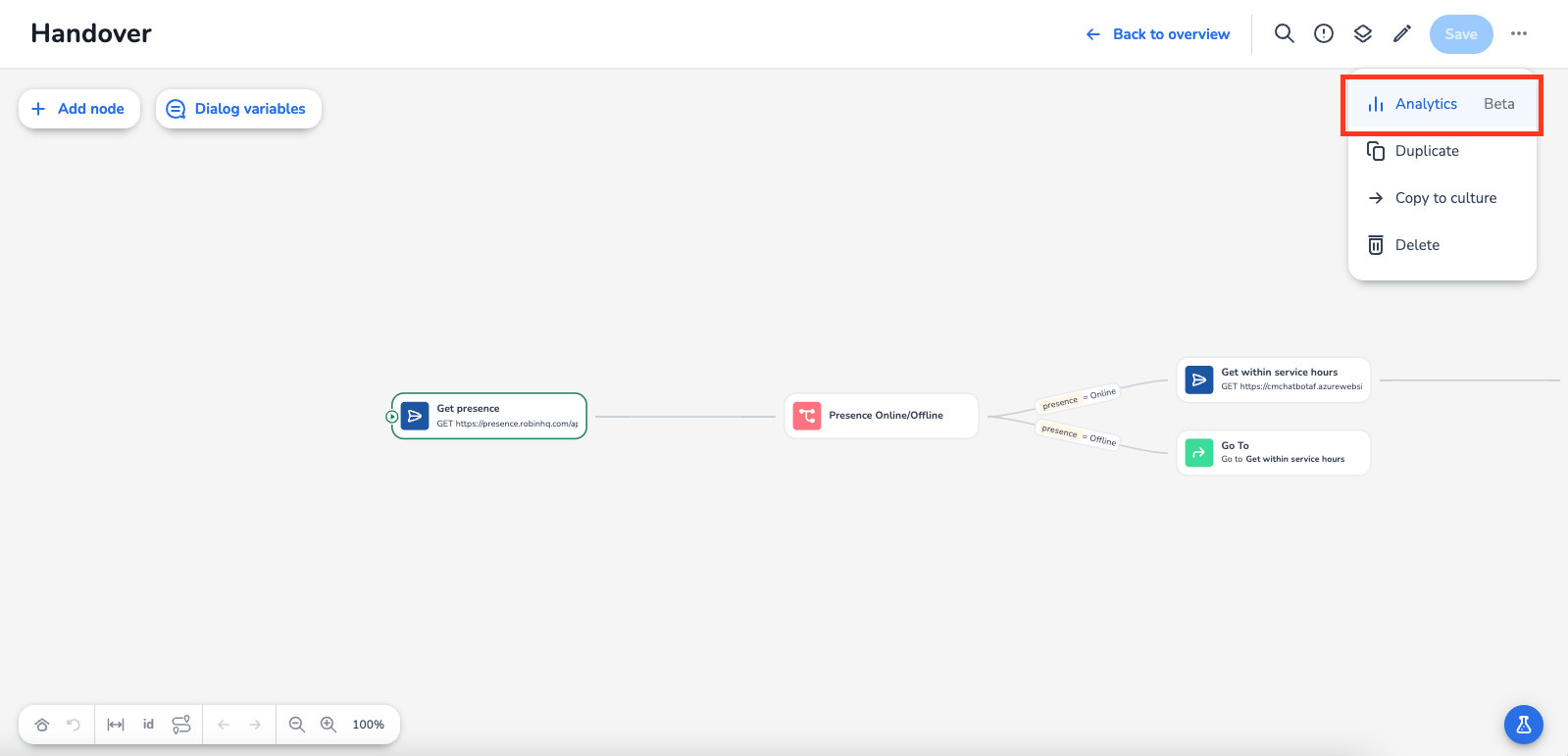1568x756 pixels.
Task: Click the Add node button
Action: point(79,109)
